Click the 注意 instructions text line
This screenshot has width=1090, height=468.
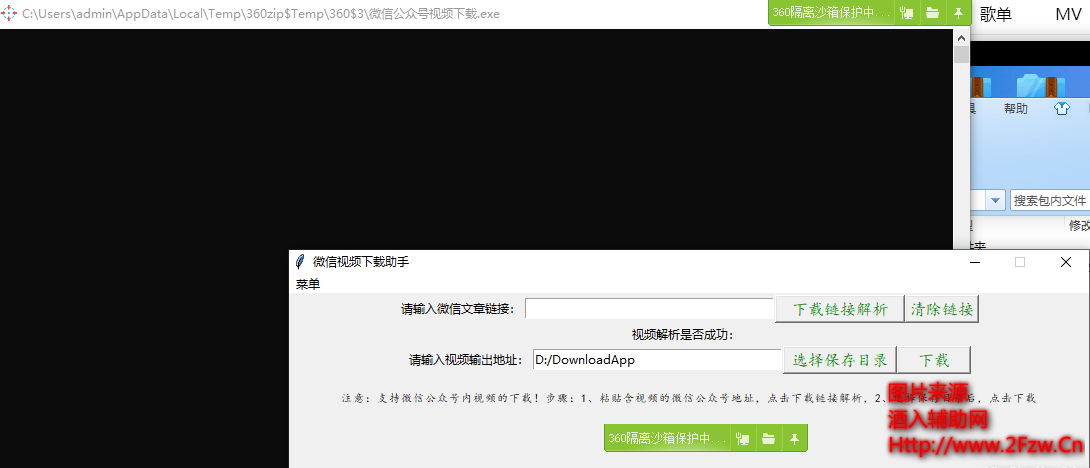coord(688,398)
